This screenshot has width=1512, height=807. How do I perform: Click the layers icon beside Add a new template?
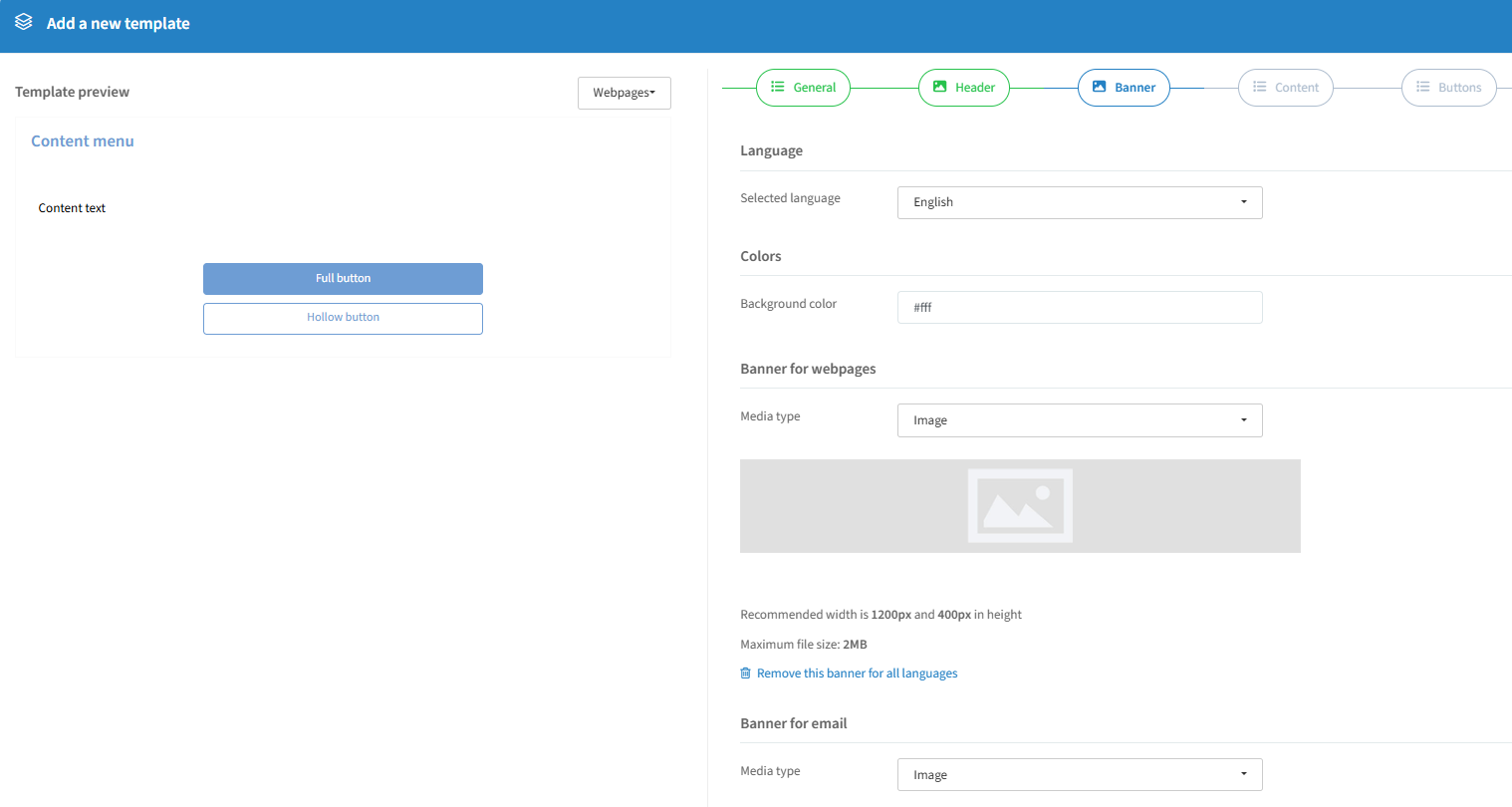(x=24, y=22)
